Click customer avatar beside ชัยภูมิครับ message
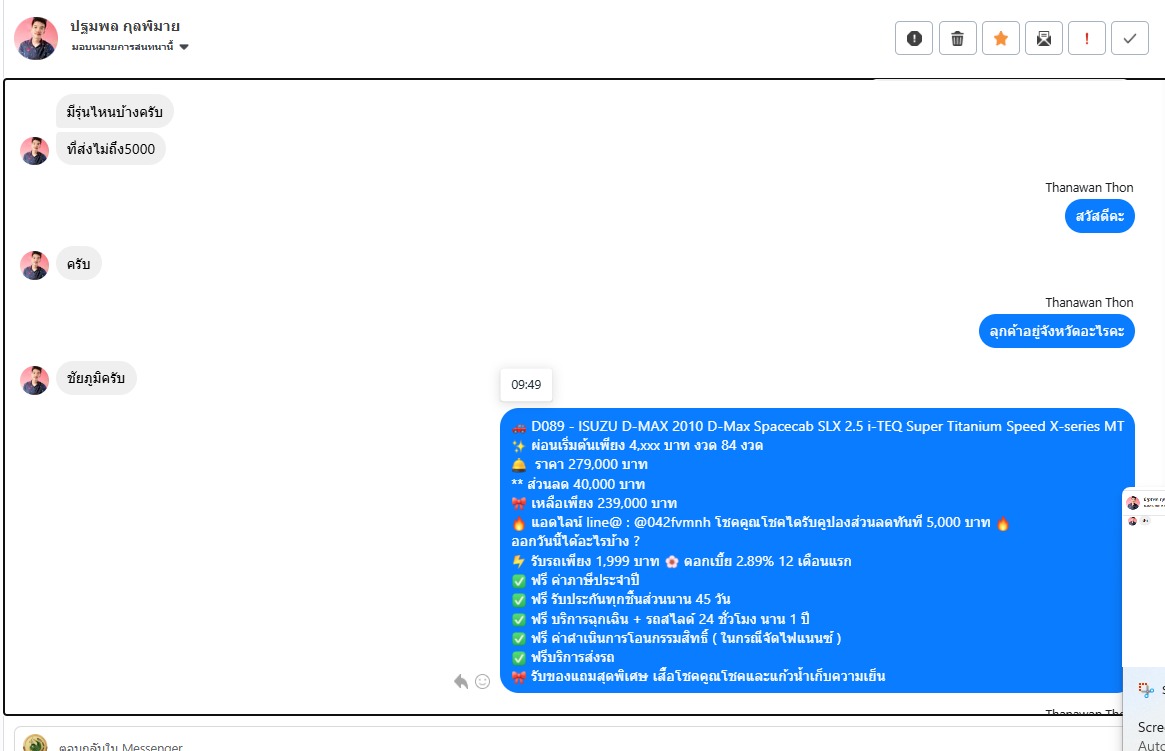The width and height of the screenshot is (1165, 751). point(34,380)
